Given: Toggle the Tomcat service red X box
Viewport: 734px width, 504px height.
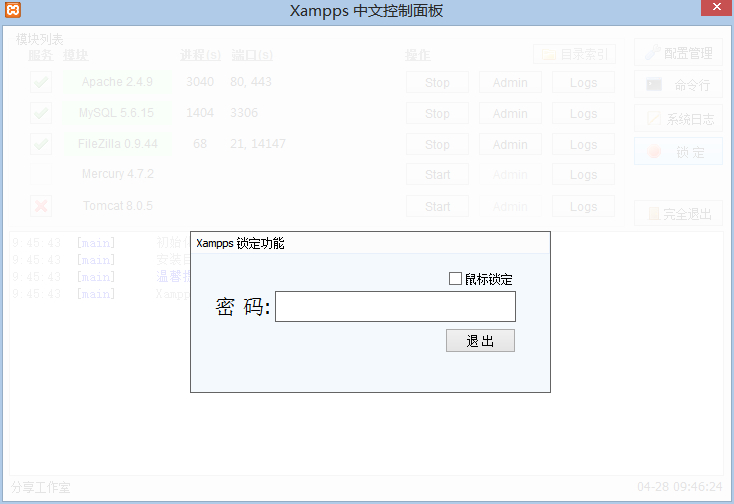Looking at the screenshot, I should (x=41, y=206).
